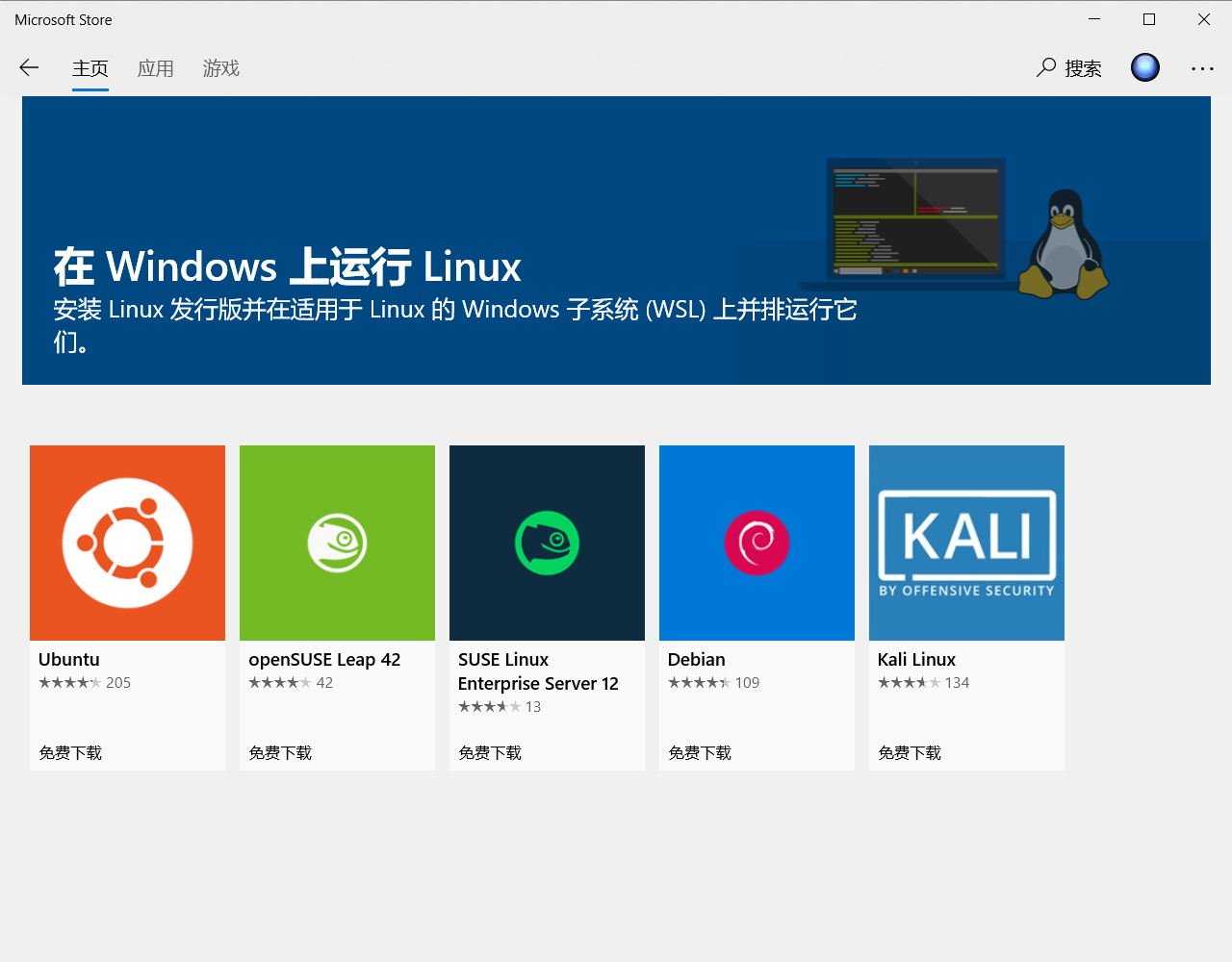Switch to the 游戏 tab

[x=221, y=68]
